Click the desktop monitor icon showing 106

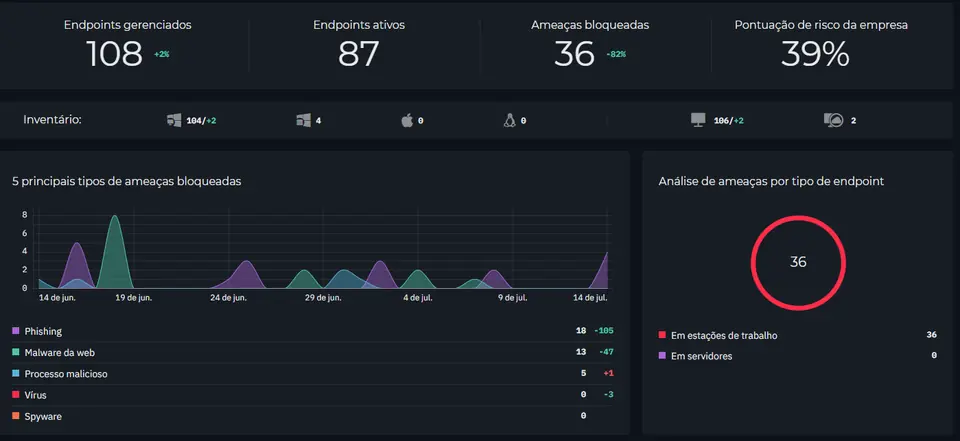click(699, 121)
